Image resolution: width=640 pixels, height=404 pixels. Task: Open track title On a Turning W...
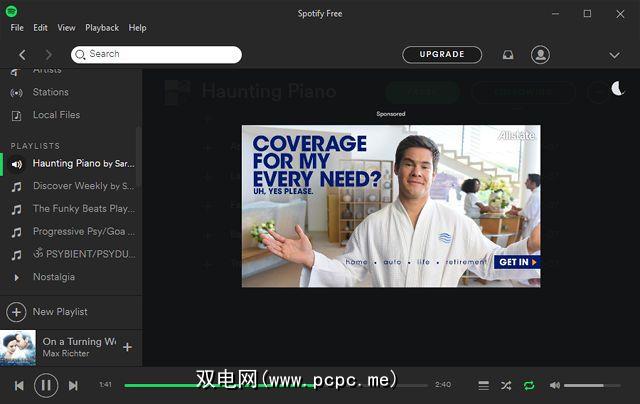79,342
